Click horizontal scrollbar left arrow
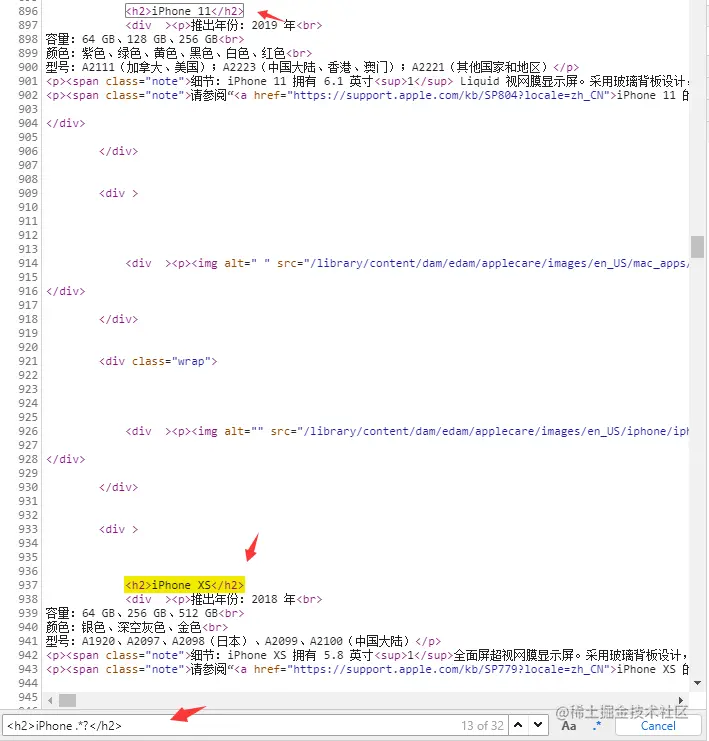The width and height of the screenshot is (709, 741). click(x=50, y=700)
